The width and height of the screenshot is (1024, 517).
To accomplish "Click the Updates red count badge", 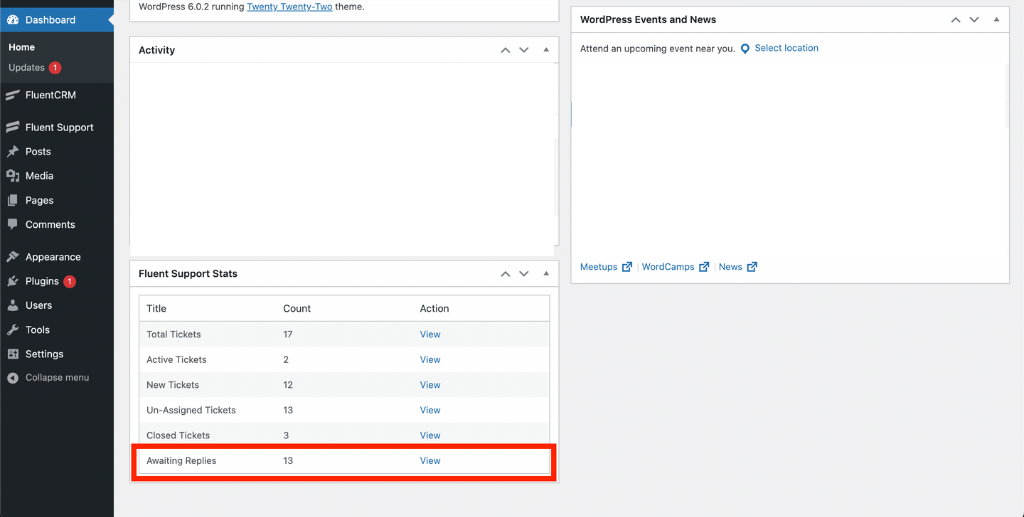I will point(55,68).
